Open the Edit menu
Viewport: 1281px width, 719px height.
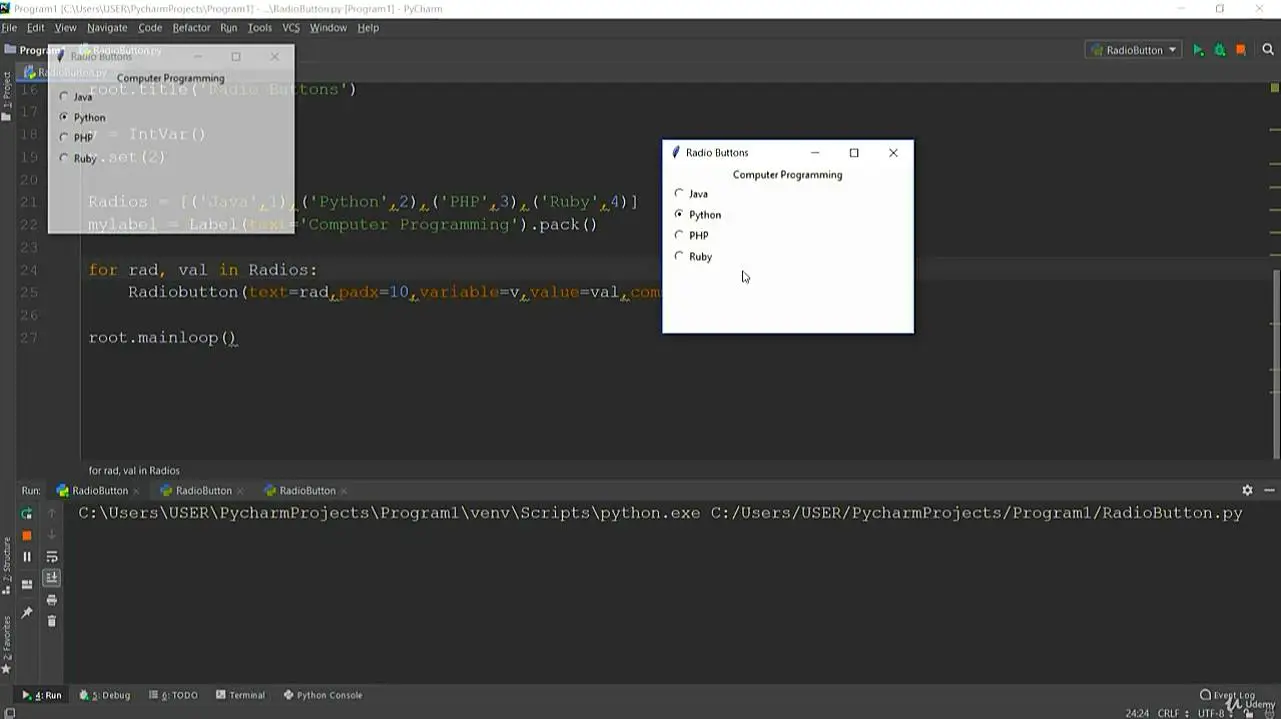pos(36,28)
